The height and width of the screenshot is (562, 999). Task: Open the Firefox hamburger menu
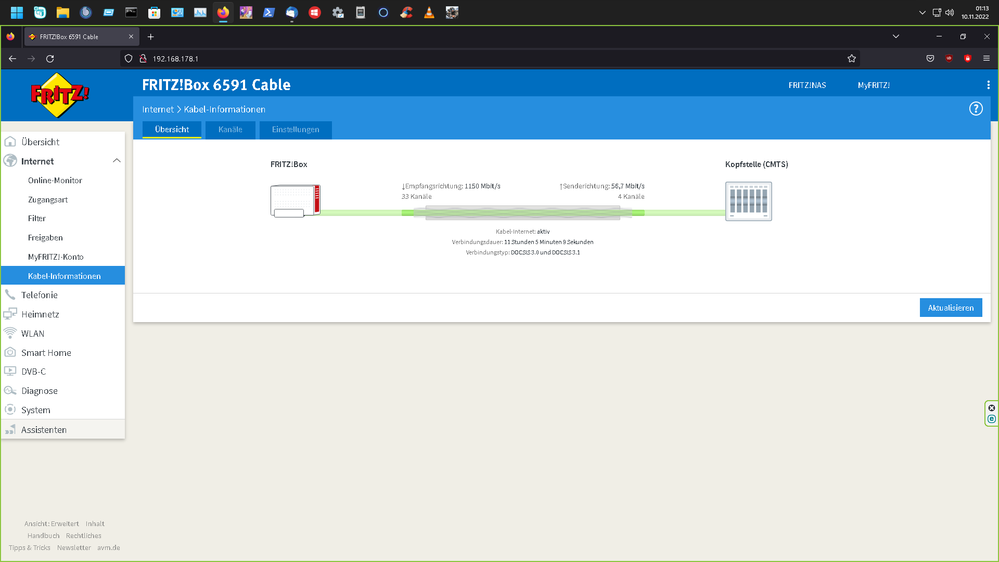tap(986, 59)
